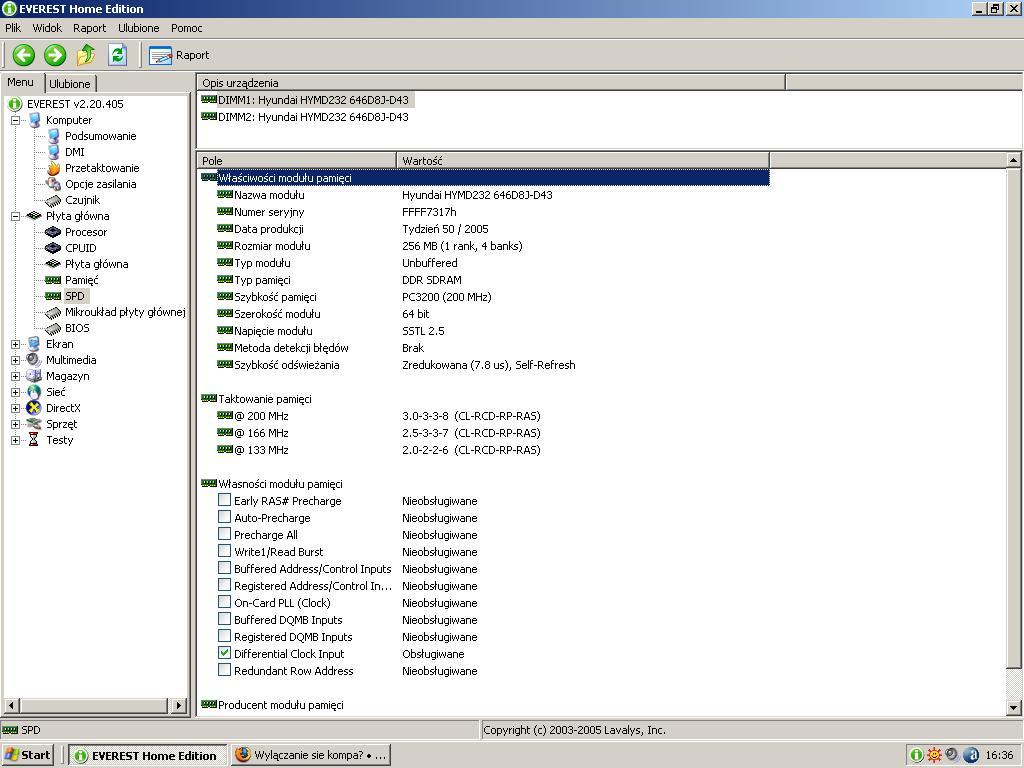The height and width of the screenshot is (768, 1024).
Task: Expand the Magazyn tree branch
Action: pos(16,376)
